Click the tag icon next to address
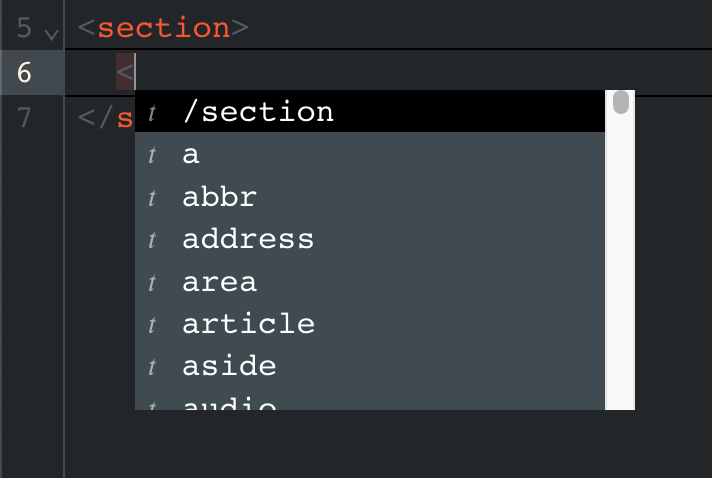The width and height of the screenshot is (712, 478). point(152,240)
